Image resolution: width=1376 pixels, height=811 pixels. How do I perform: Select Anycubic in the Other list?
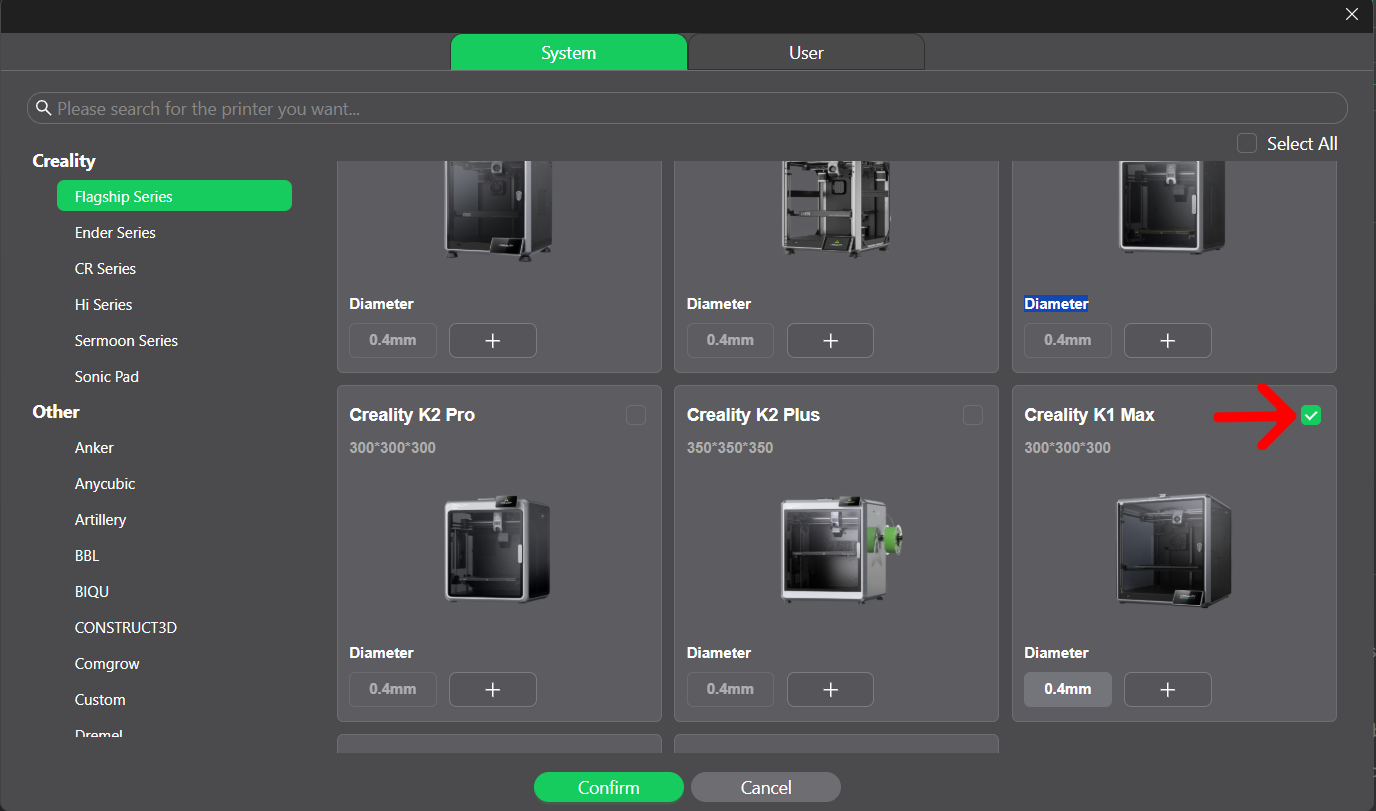tap(105, 483)
